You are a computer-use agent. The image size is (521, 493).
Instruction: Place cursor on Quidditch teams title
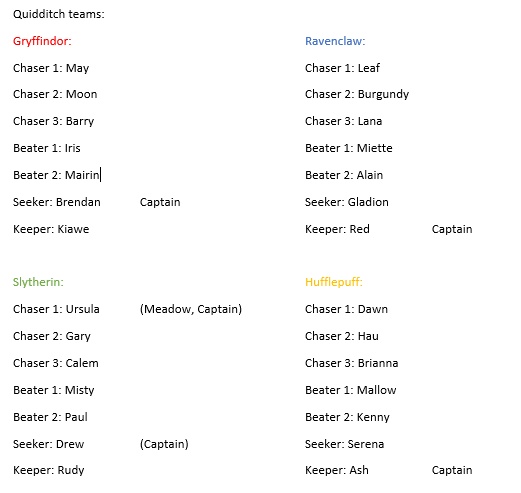59,14
